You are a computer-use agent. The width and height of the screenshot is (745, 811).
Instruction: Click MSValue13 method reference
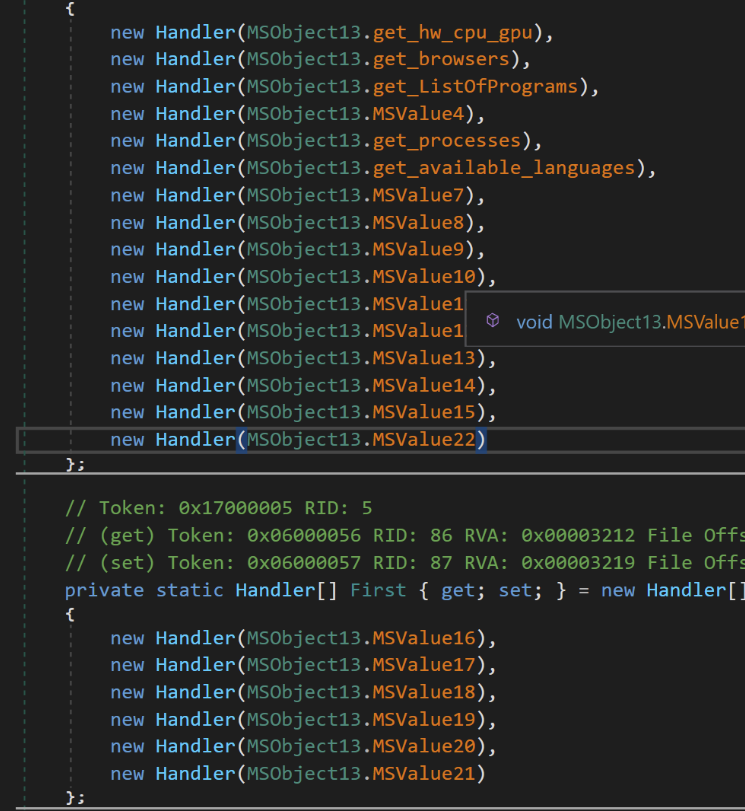[424, 358]
